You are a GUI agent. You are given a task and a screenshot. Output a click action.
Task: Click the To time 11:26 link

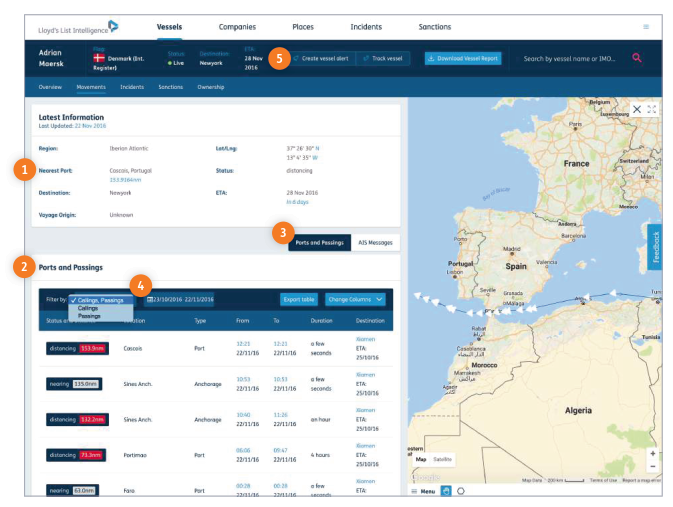[281, 415]
